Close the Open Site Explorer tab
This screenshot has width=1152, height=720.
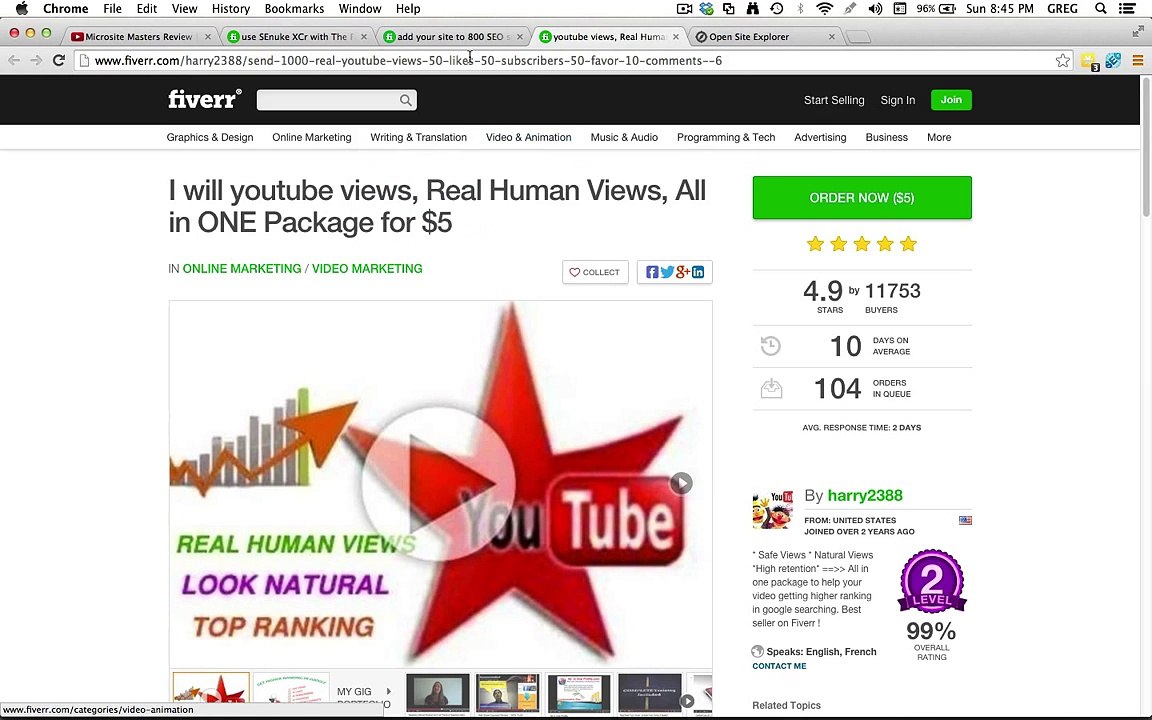(x=832, y=37)
